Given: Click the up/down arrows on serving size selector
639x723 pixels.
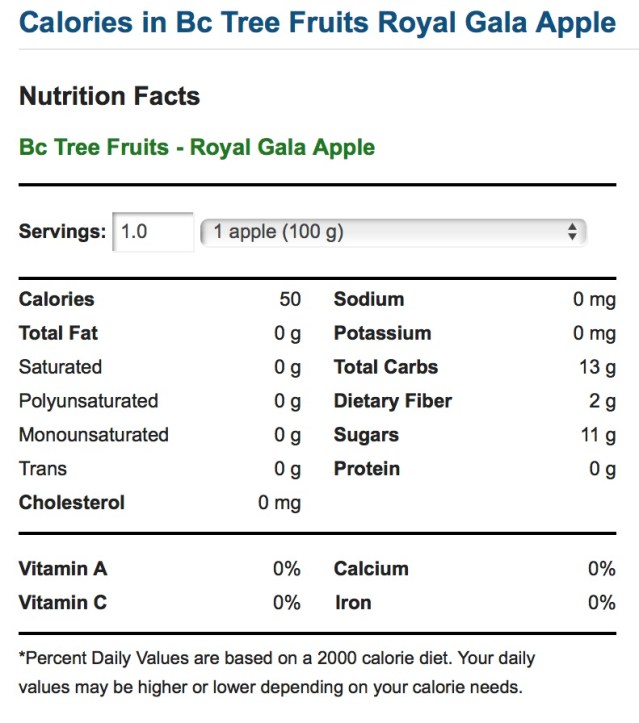Looking at the screenshot, I should click(x=571, y=232).
